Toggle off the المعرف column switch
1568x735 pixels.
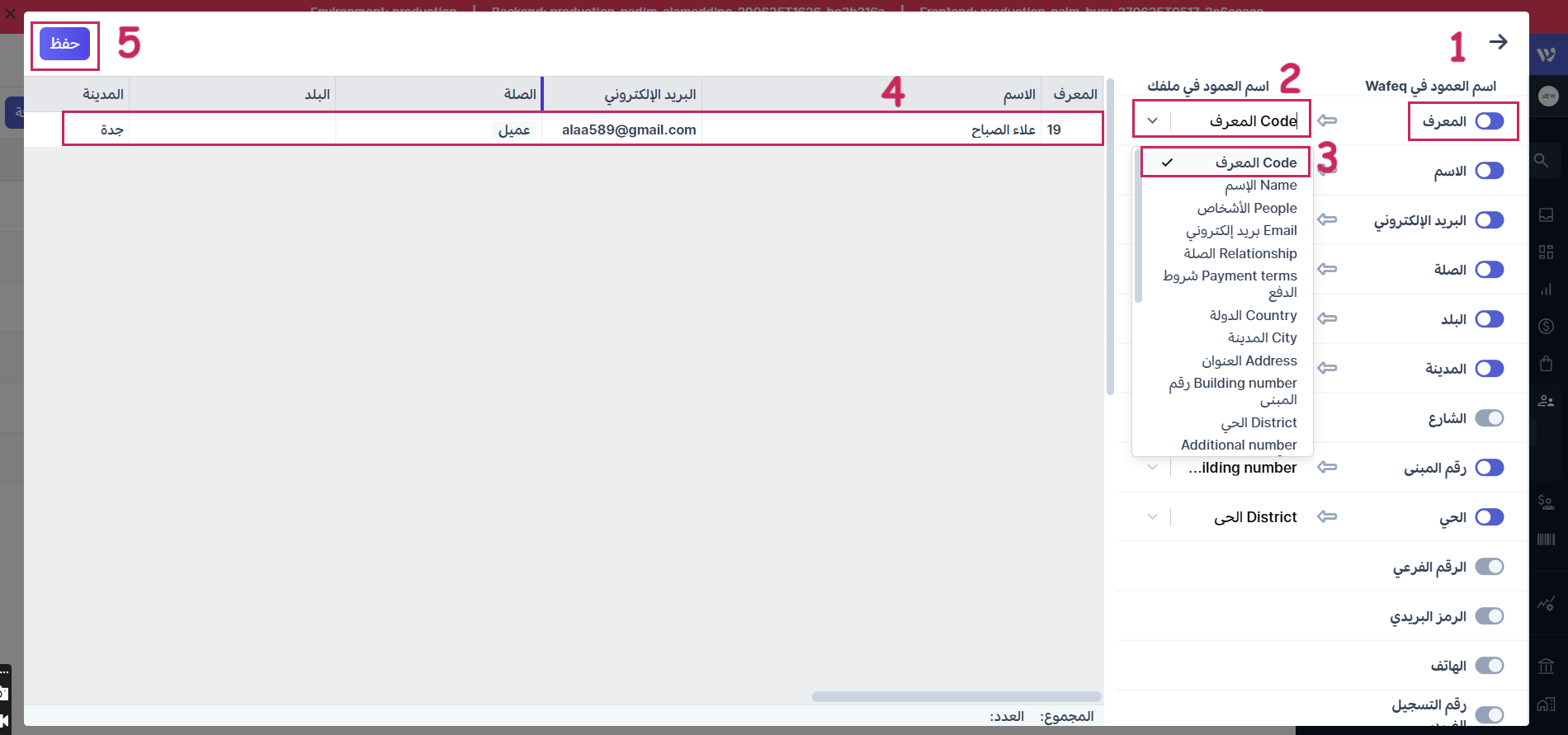click(1490, 121)
